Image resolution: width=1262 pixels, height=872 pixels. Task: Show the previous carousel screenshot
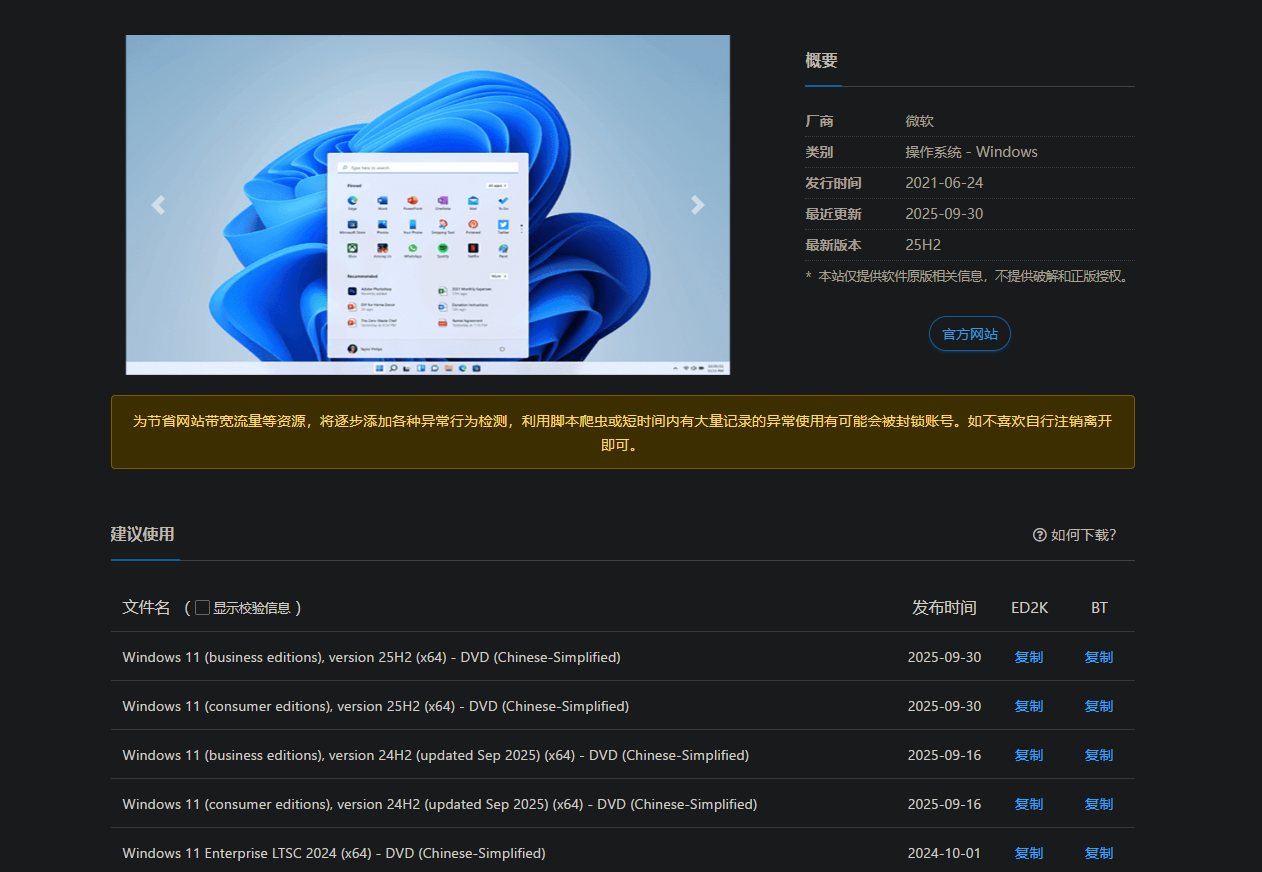(158, 205)
